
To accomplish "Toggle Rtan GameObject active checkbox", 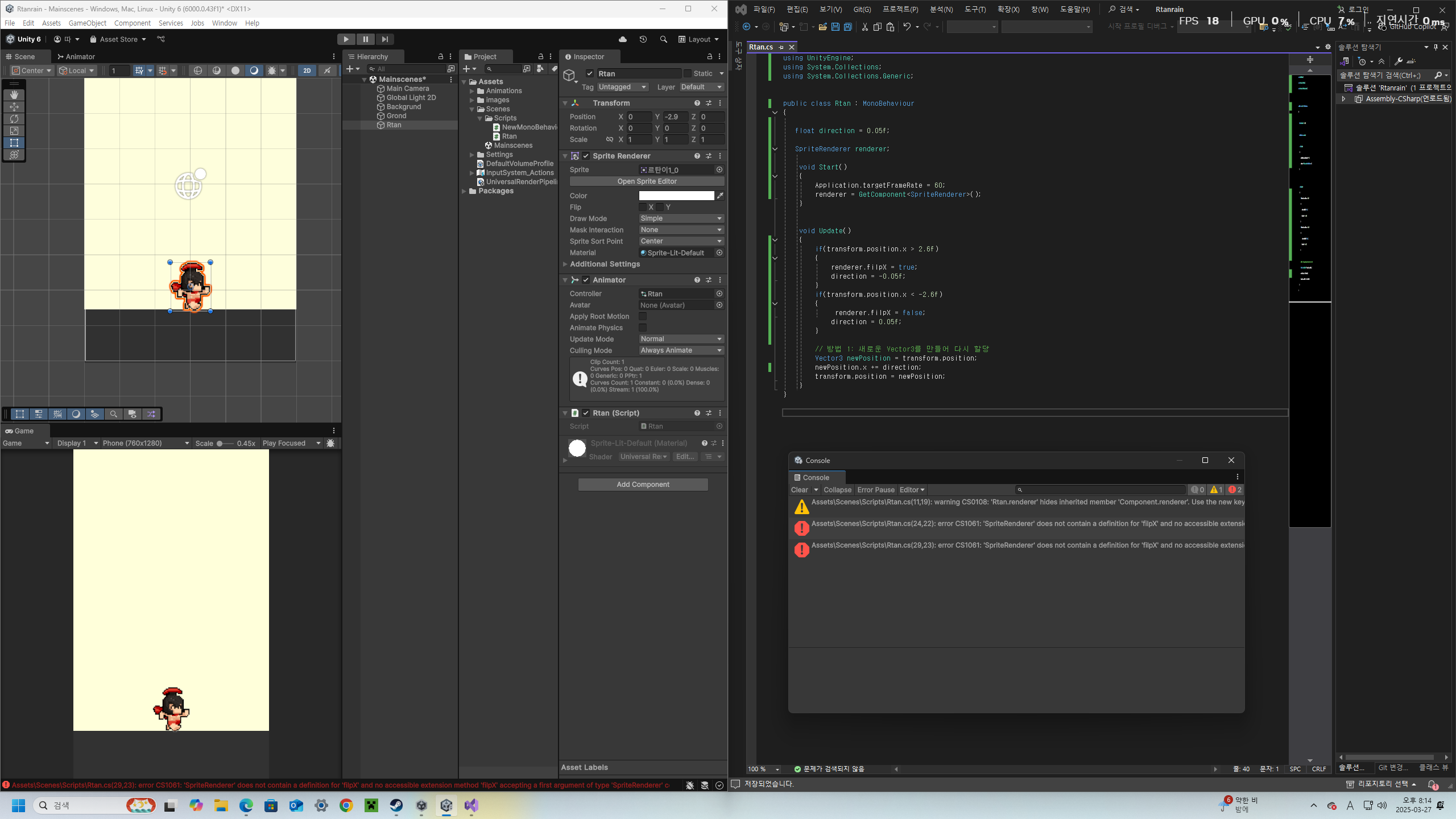I will point(590,73).
